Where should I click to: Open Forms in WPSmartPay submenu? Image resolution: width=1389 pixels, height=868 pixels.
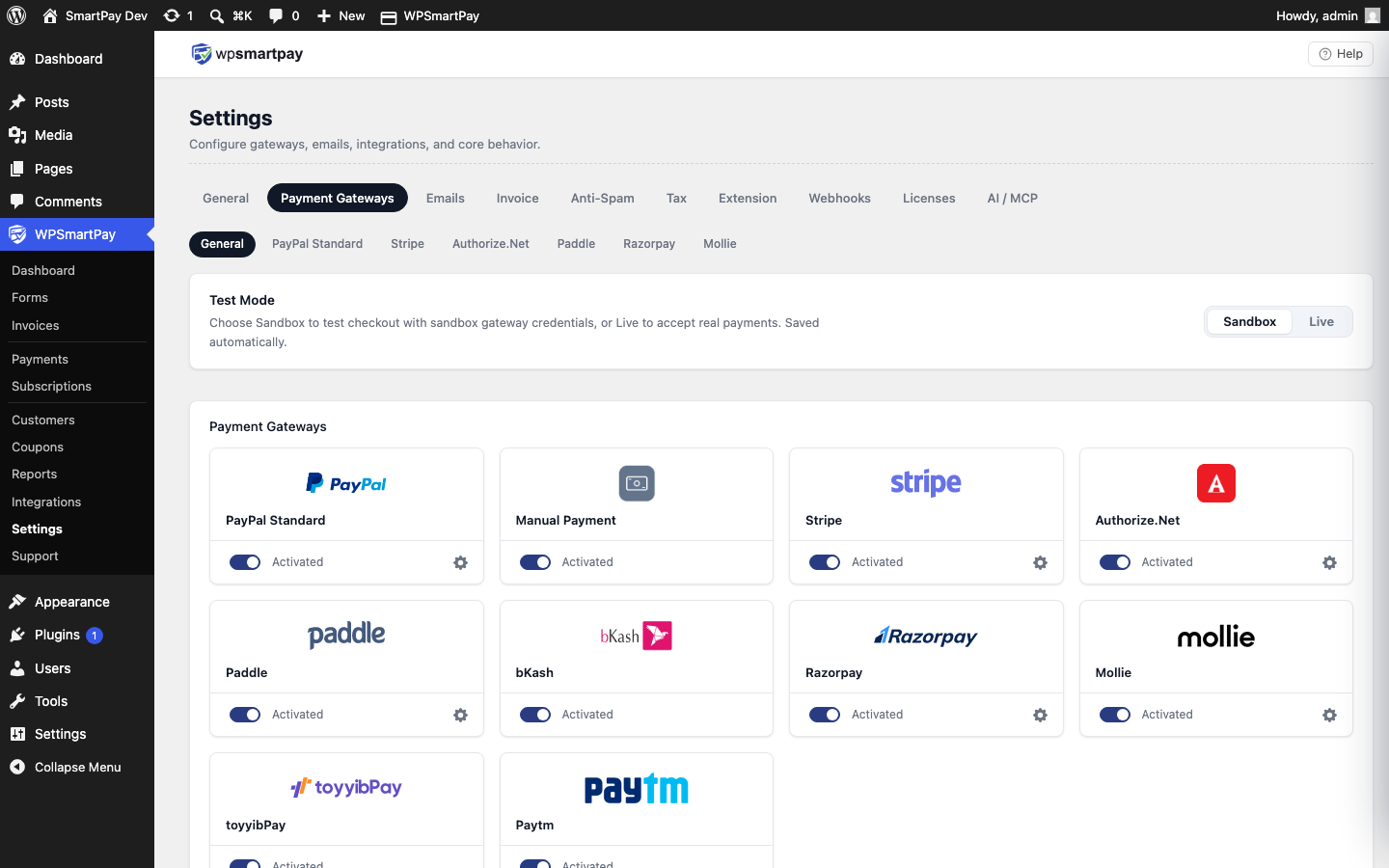pyautogui.click(x=30, y=298)
